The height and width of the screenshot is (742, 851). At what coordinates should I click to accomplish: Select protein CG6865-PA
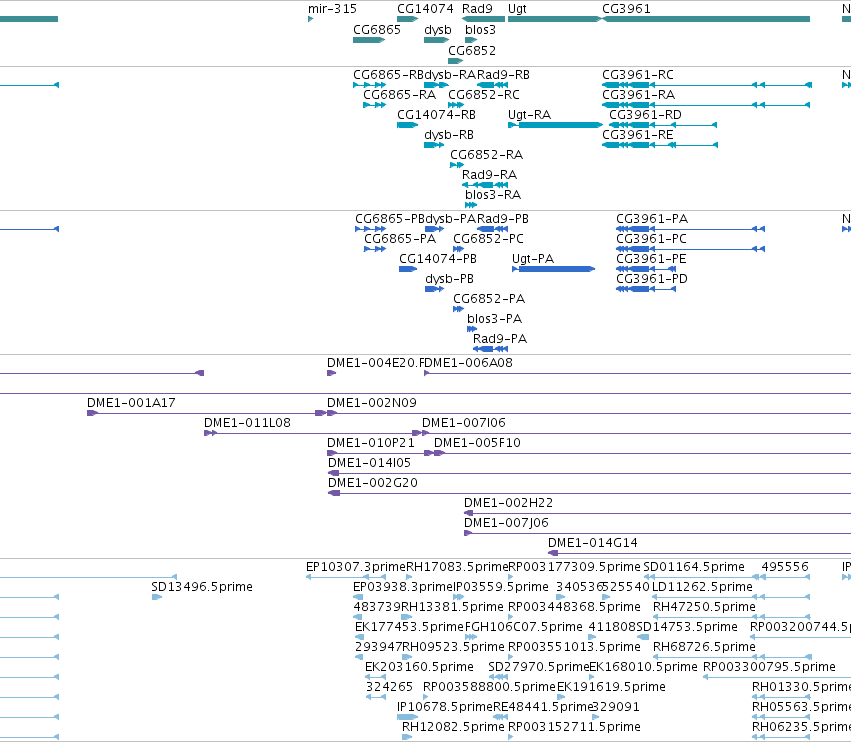400,239
